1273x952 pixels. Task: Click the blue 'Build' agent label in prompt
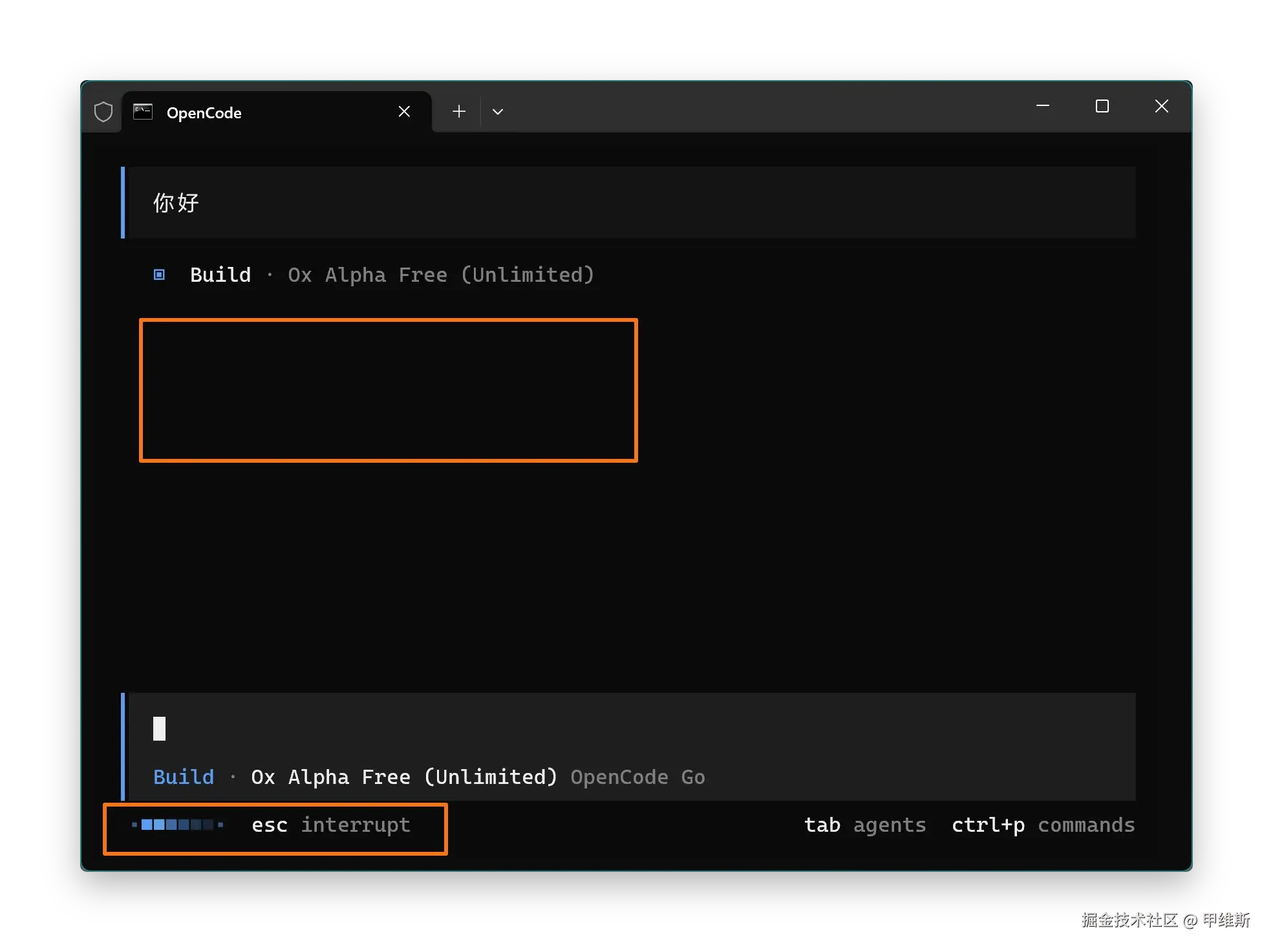coord(184,777)
